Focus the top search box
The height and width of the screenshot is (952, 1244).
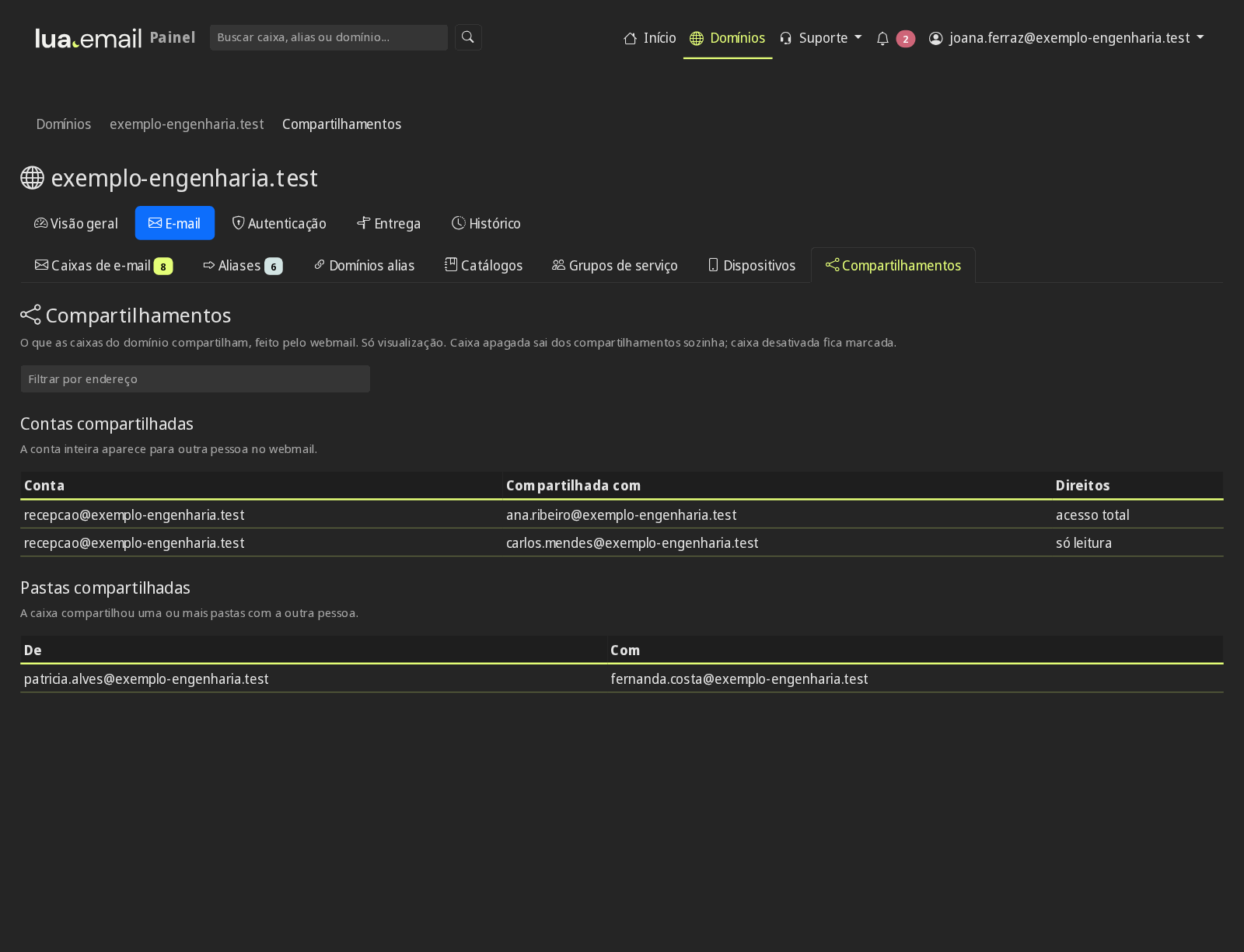tap(329, 37)
